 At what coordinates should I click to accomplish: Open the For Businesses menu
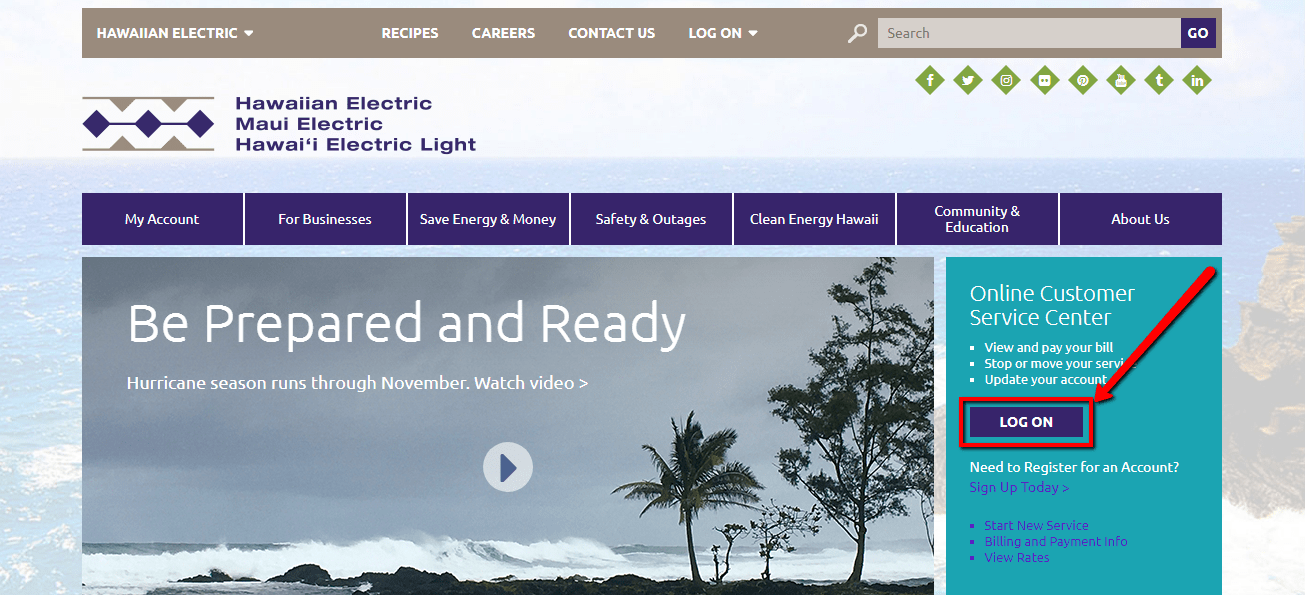click(325, 219)
